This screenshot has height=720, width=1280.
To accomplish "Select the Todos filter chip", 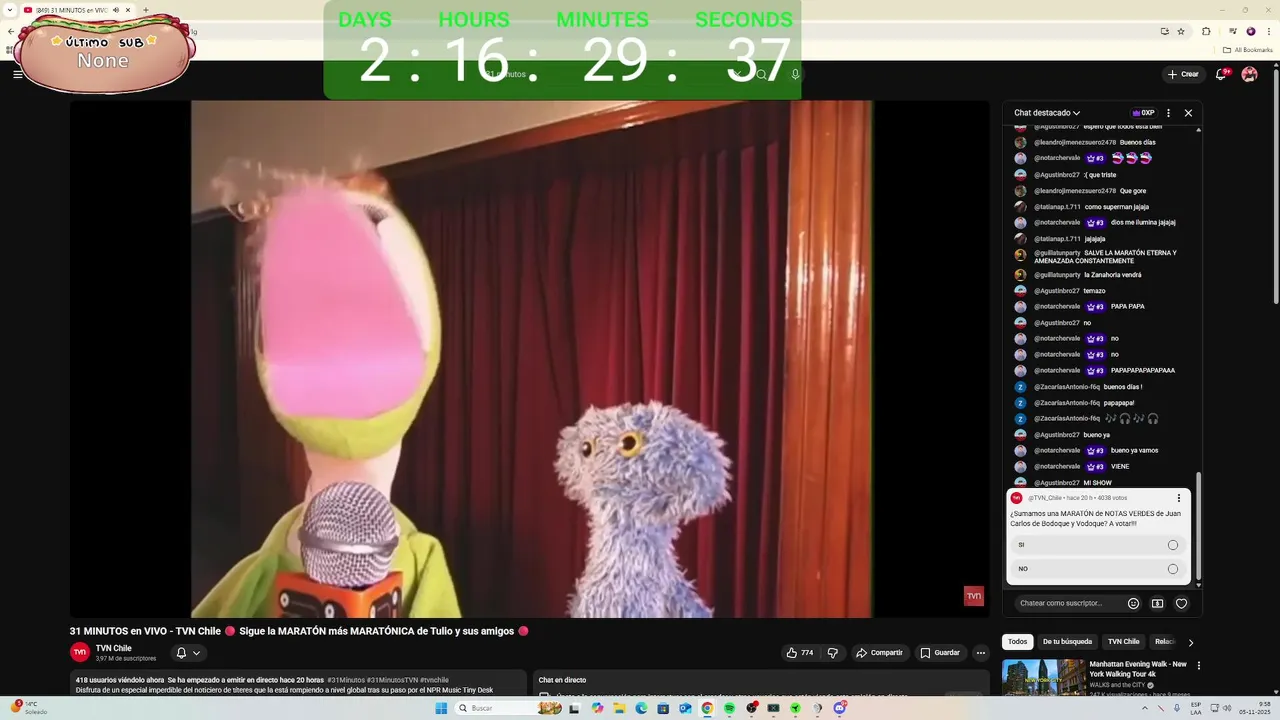I will pos(1017,642).
